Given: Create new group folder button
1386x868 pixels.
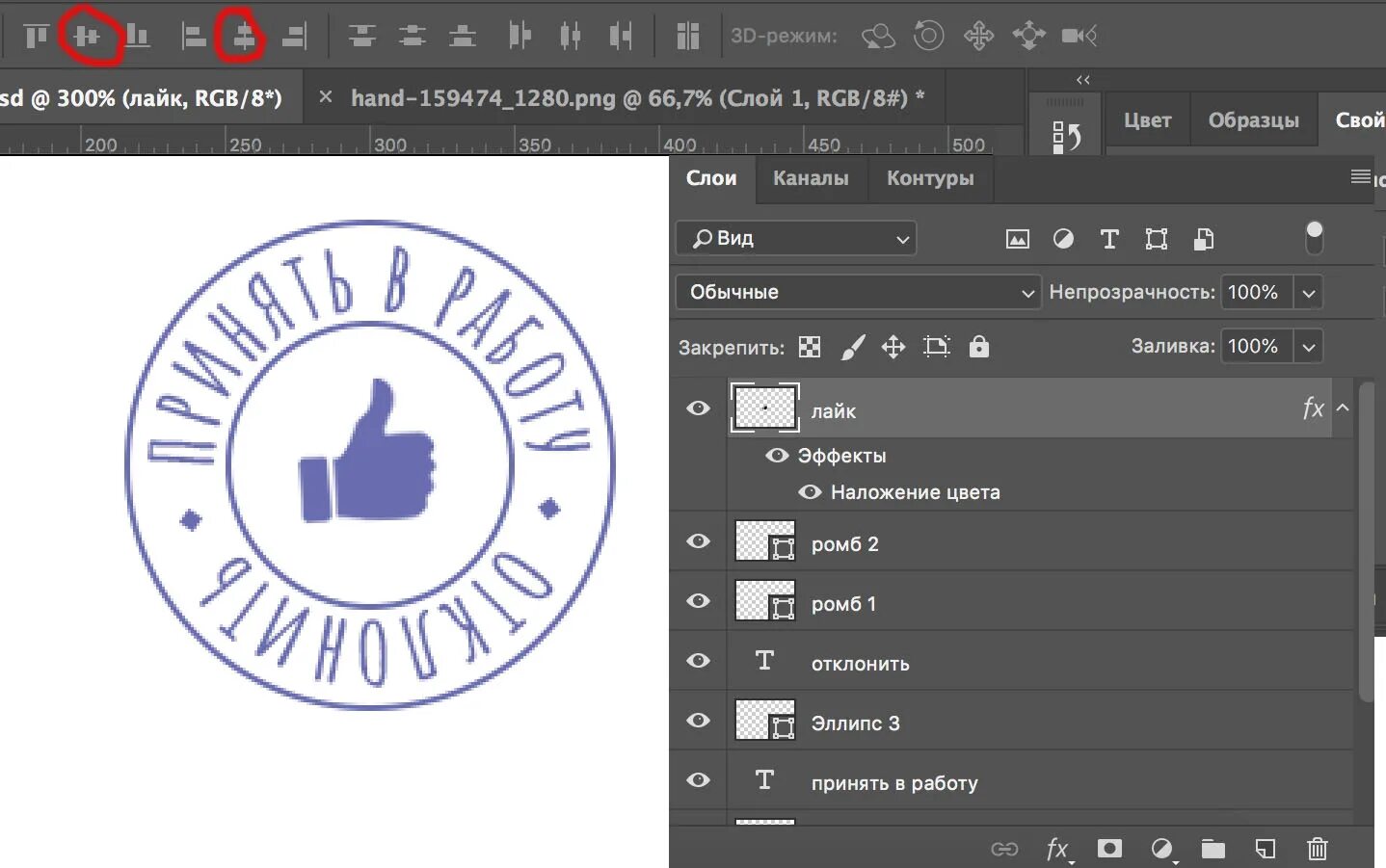Looking at the screenshot, I should [x=1213, y=849].
